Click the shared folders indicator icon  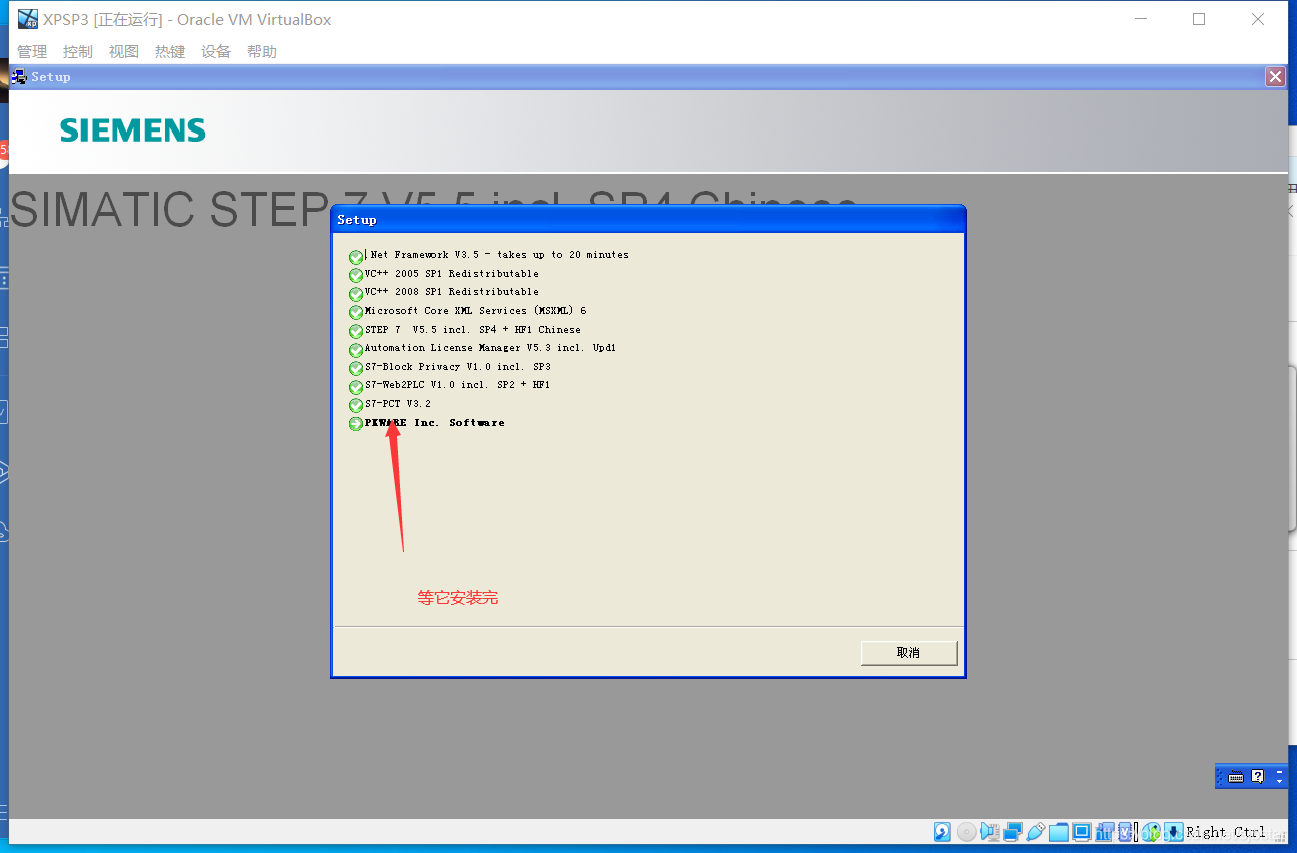point(1059,832)
